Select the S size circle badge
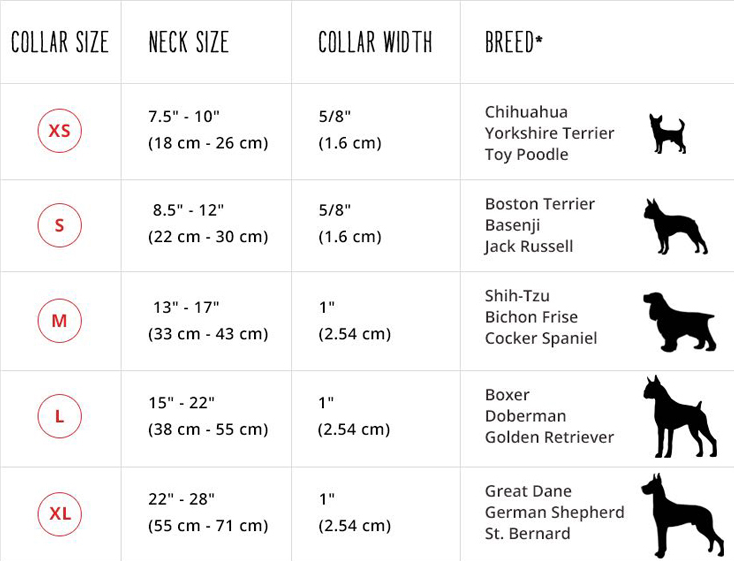Viewport: 734px width, 561px height. coord(59,225)
